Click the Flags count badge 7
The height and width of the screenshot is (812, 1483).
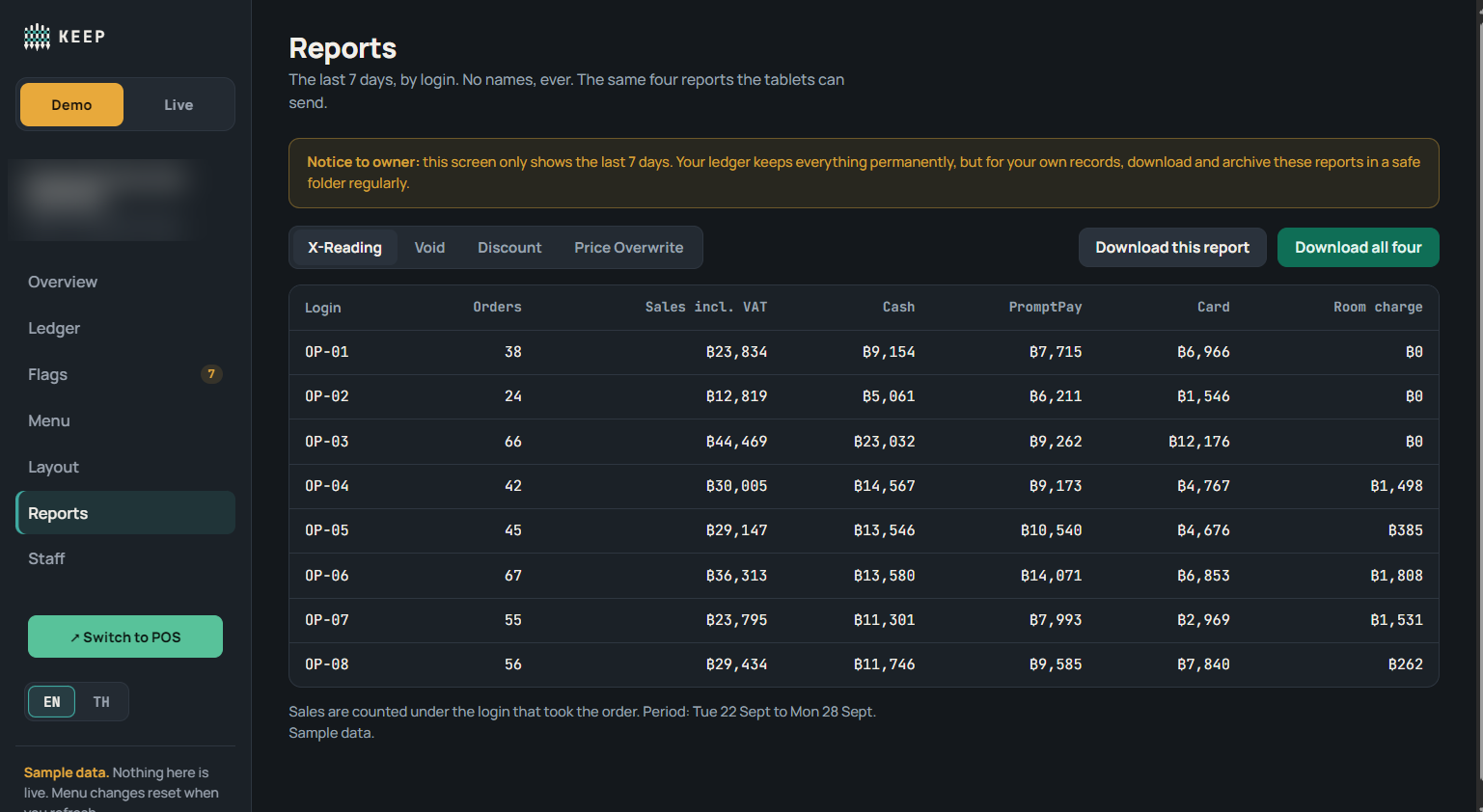[211, 374]
